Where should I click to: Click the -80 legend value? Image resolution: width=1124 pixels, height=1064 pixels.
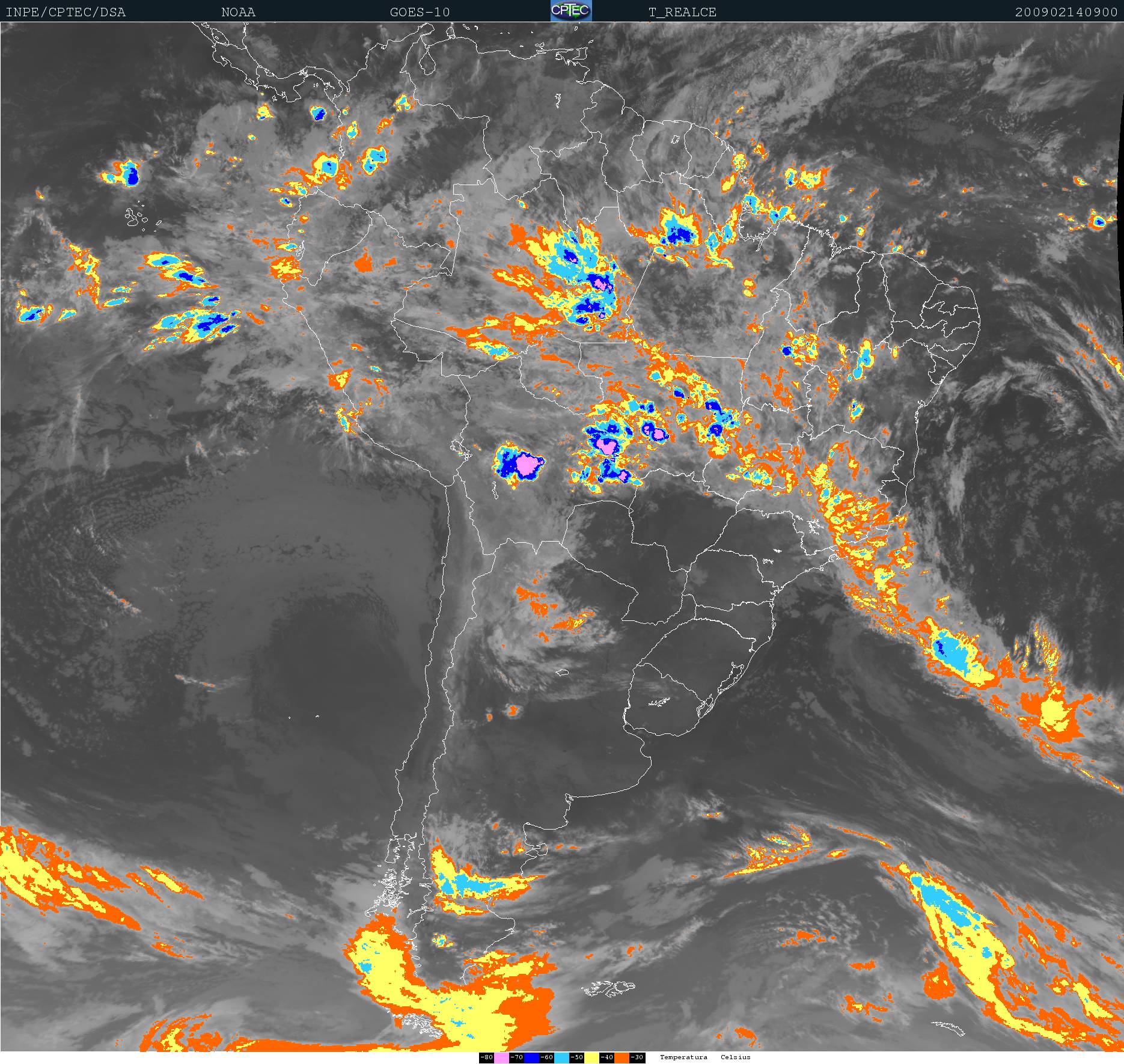[x=486, y=1057]
